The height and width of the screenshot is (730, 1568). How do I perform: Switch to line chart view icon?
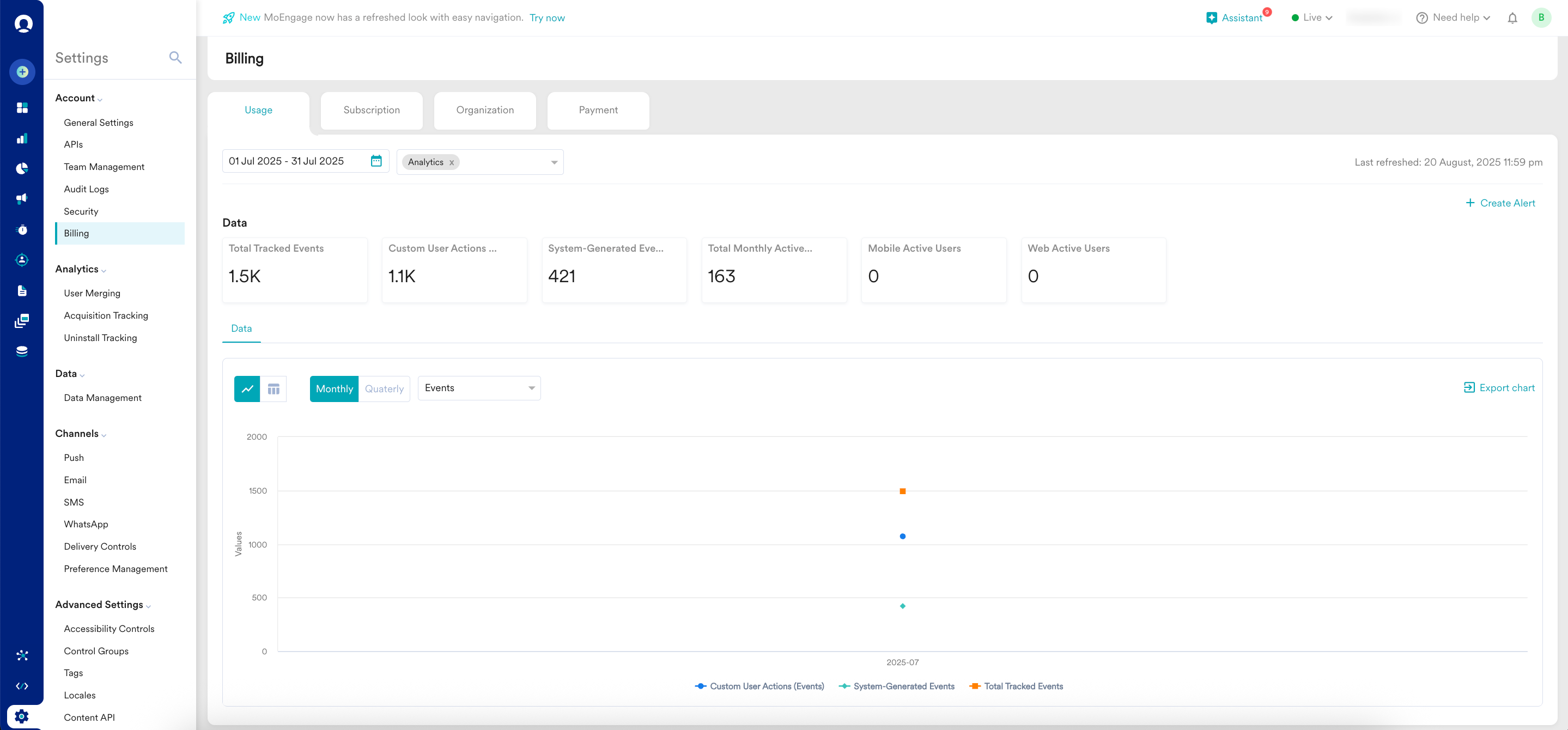(247, 388)
